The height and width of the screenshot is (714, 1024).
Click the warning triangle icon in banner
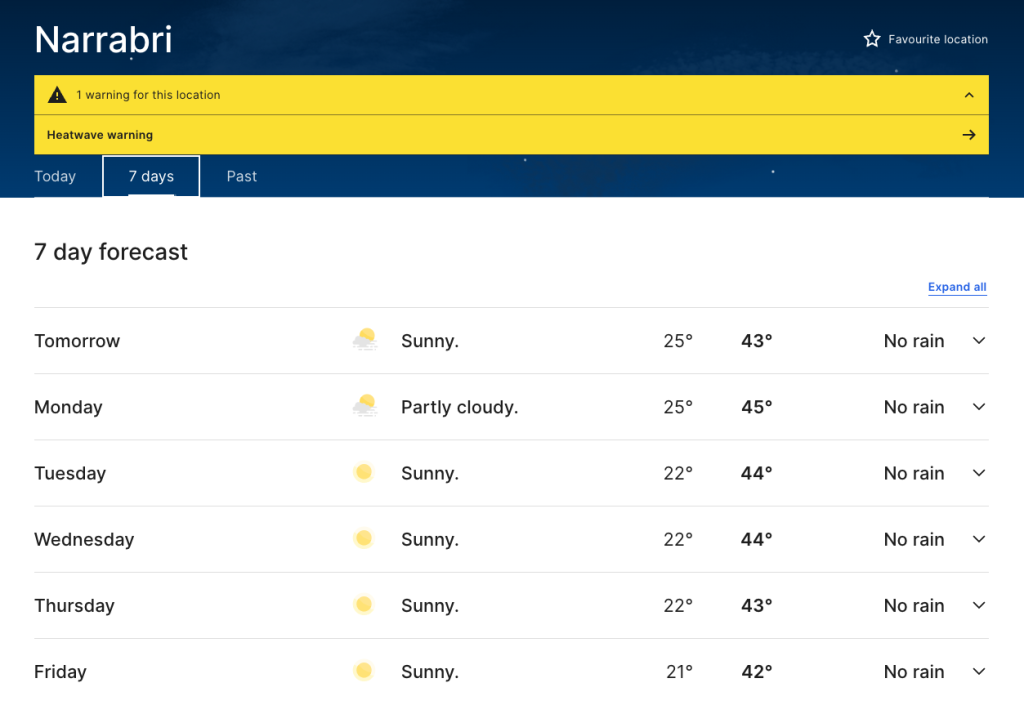pyautogui.click(x=58, y=95)
